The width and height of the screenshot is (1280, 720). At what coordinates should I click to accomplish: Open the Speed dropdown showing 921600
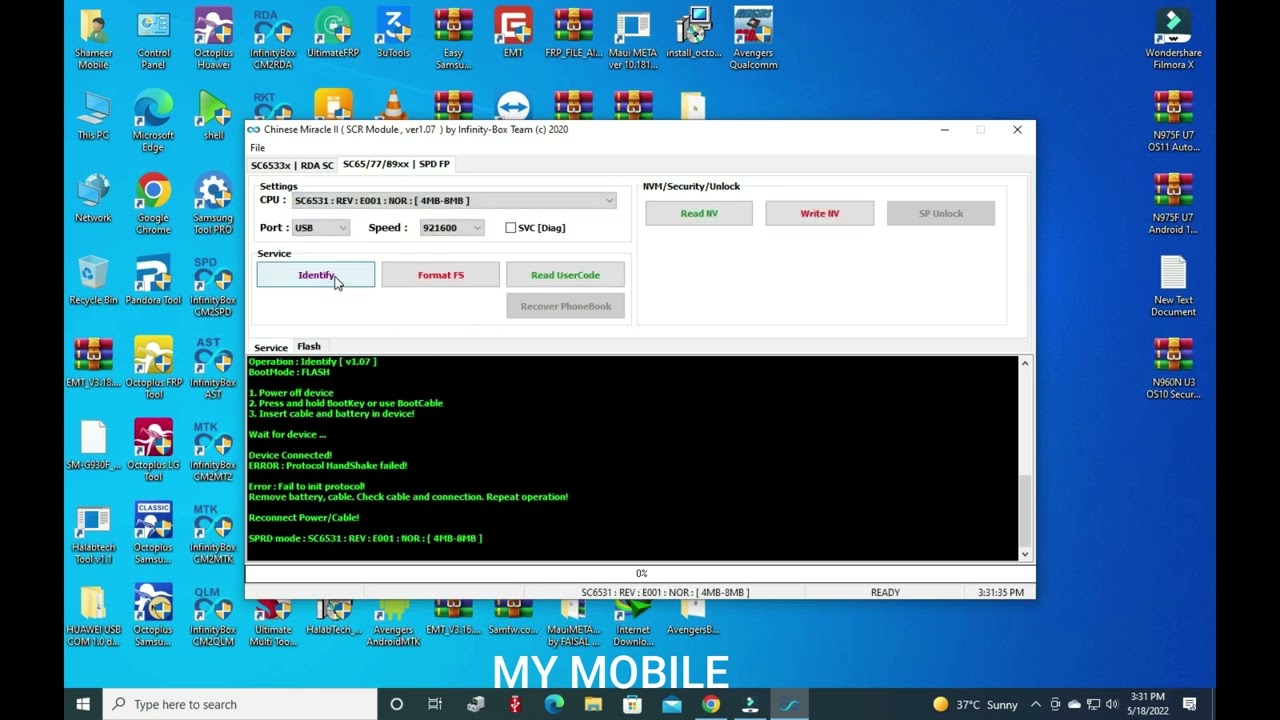pyautogui.click(x=451, y=228)
